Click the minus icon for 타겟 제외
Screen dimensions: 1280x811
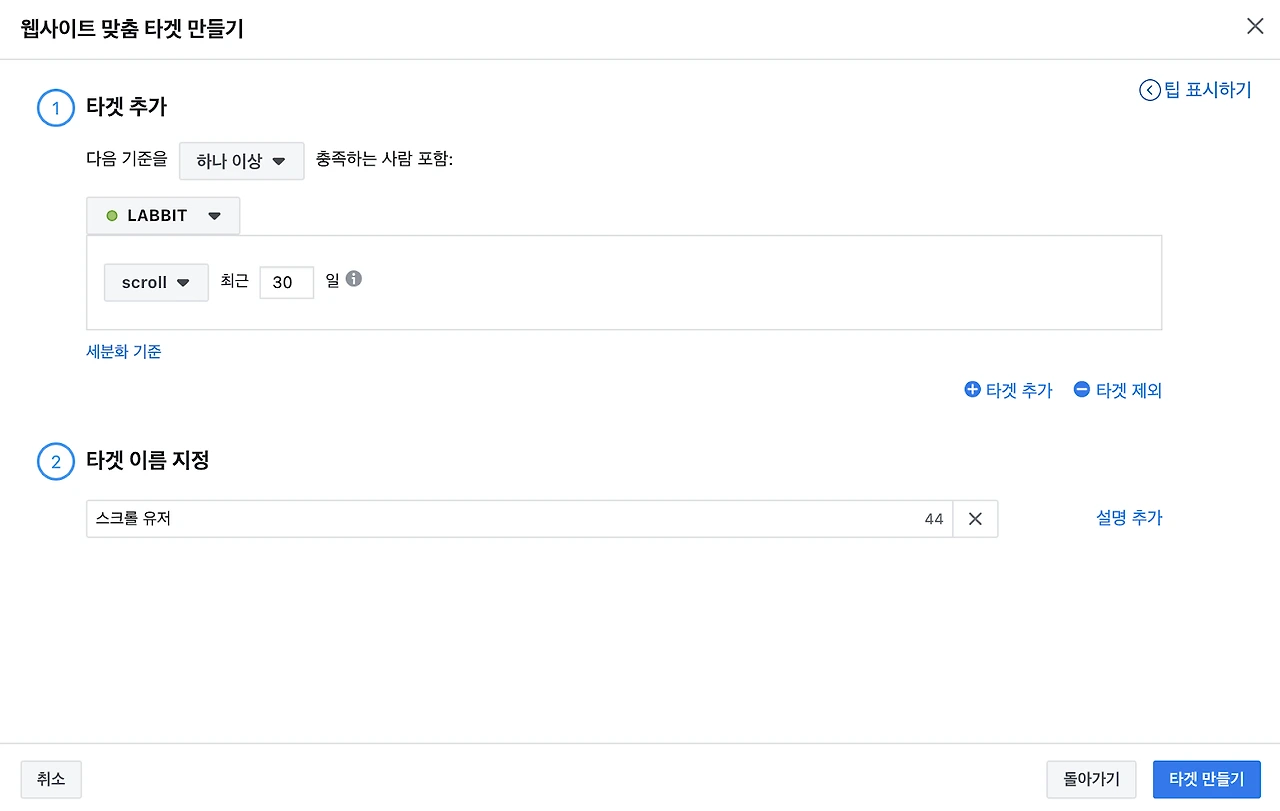point(1081,390)
